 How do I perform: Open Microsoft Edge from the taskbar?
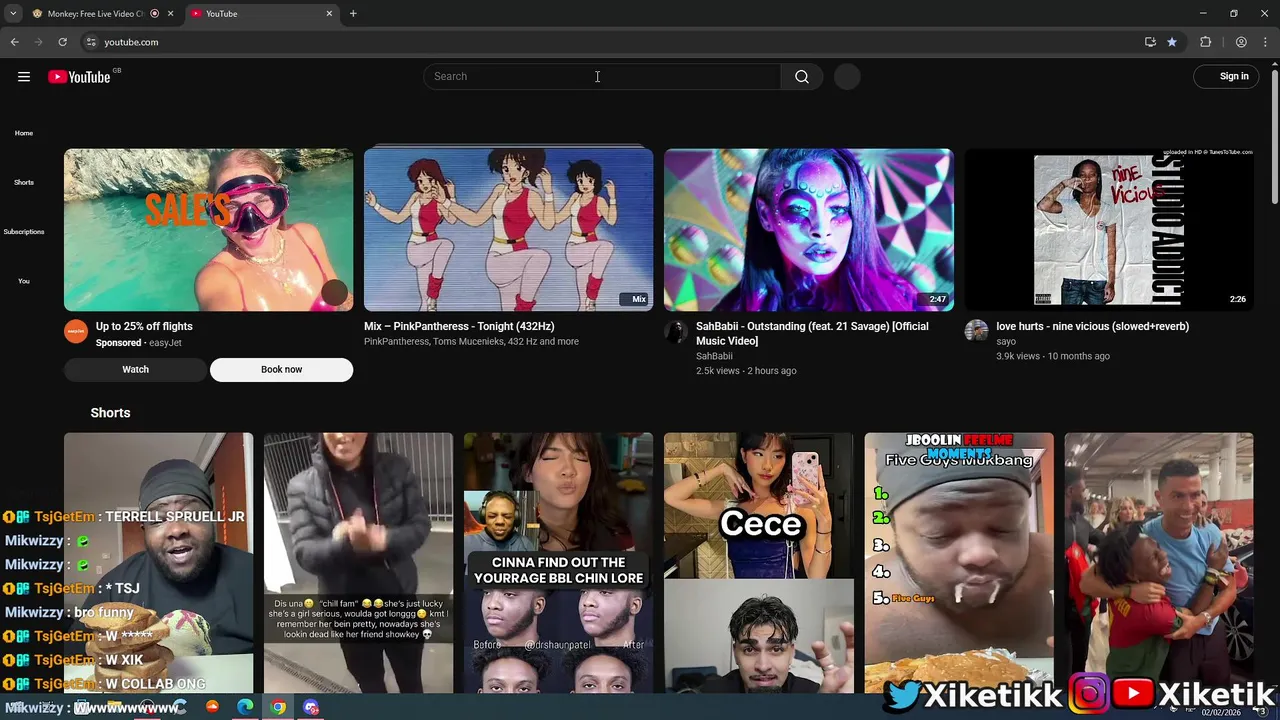click(245, 707)
